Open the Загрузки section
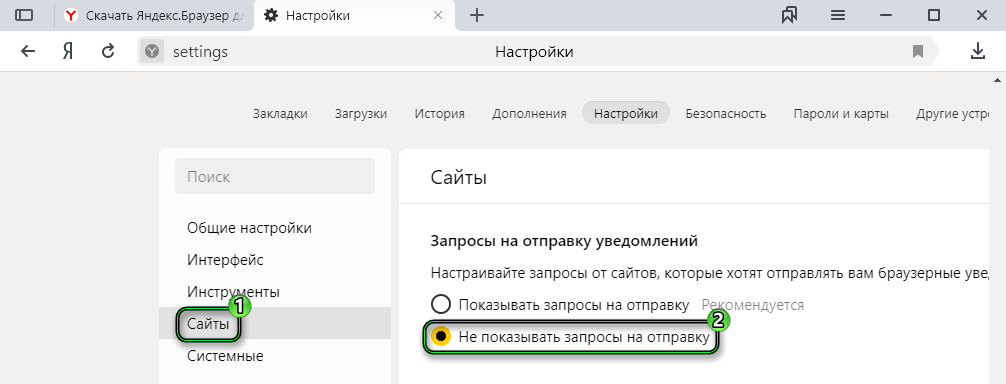The width and height of the screenshot is (1006, 384). 361,114
